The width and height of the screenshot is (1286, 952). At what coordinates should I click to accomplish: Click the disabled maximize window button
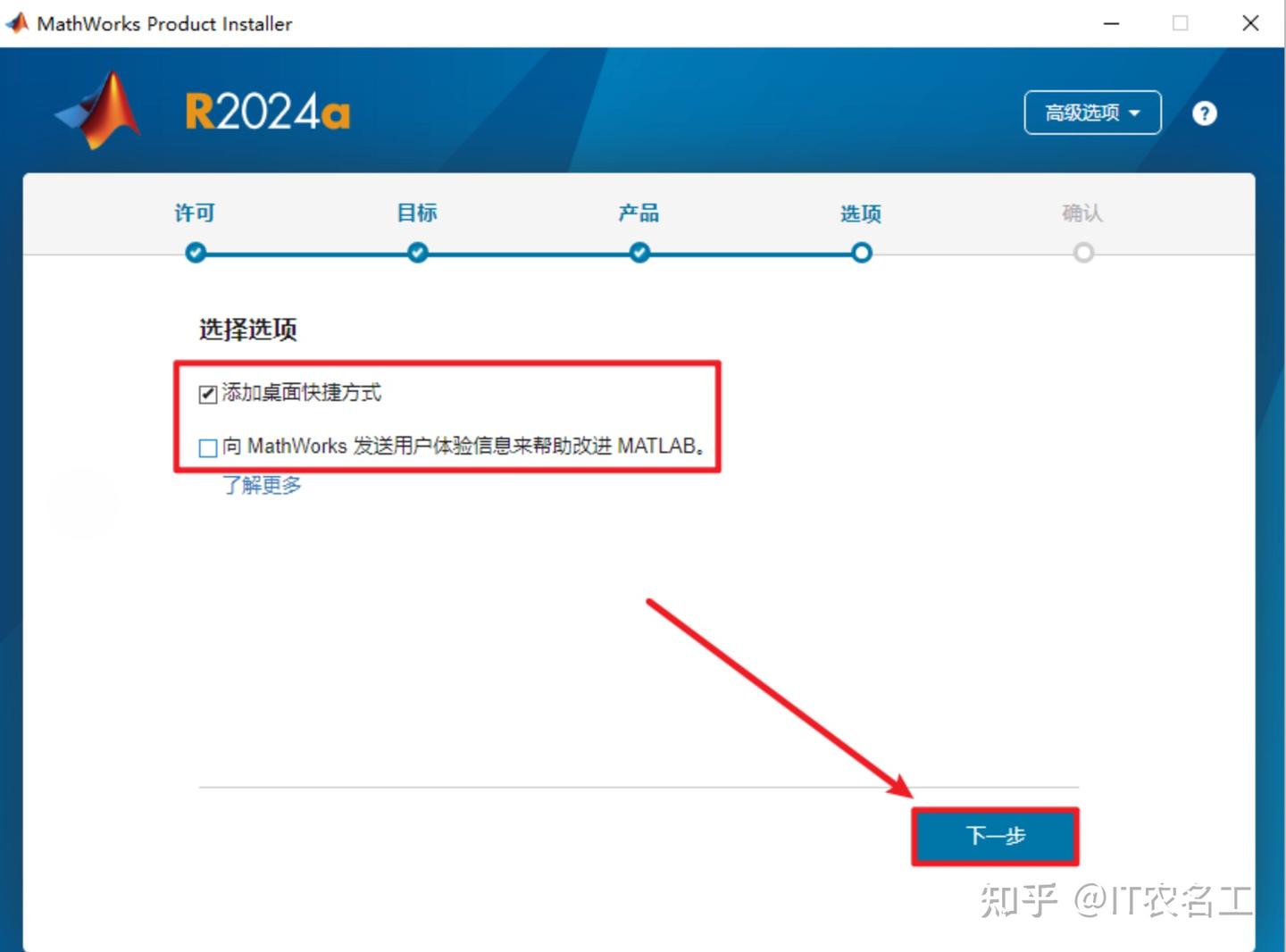tap(1180, 23)
